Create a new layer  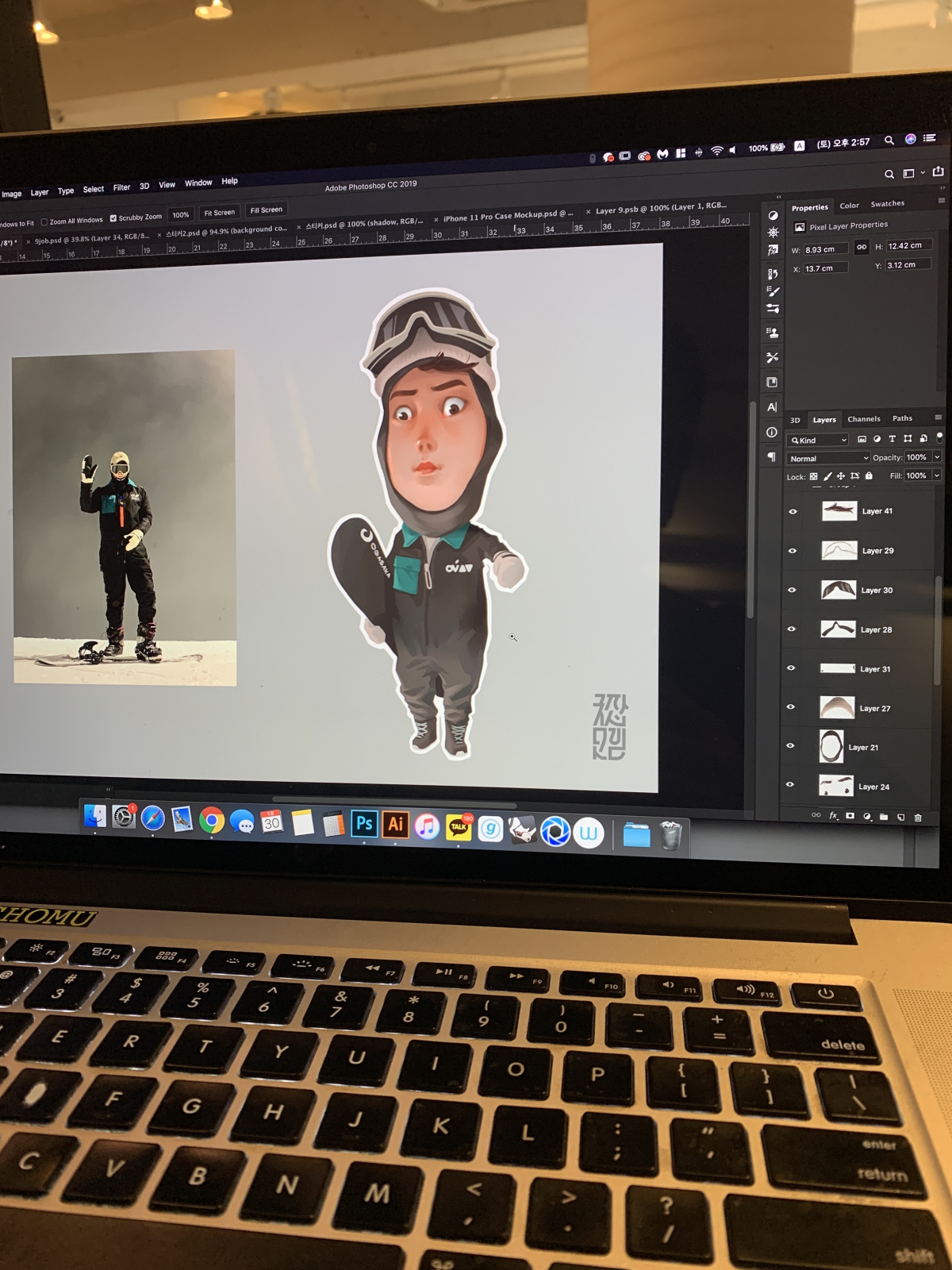click(901, 817)
